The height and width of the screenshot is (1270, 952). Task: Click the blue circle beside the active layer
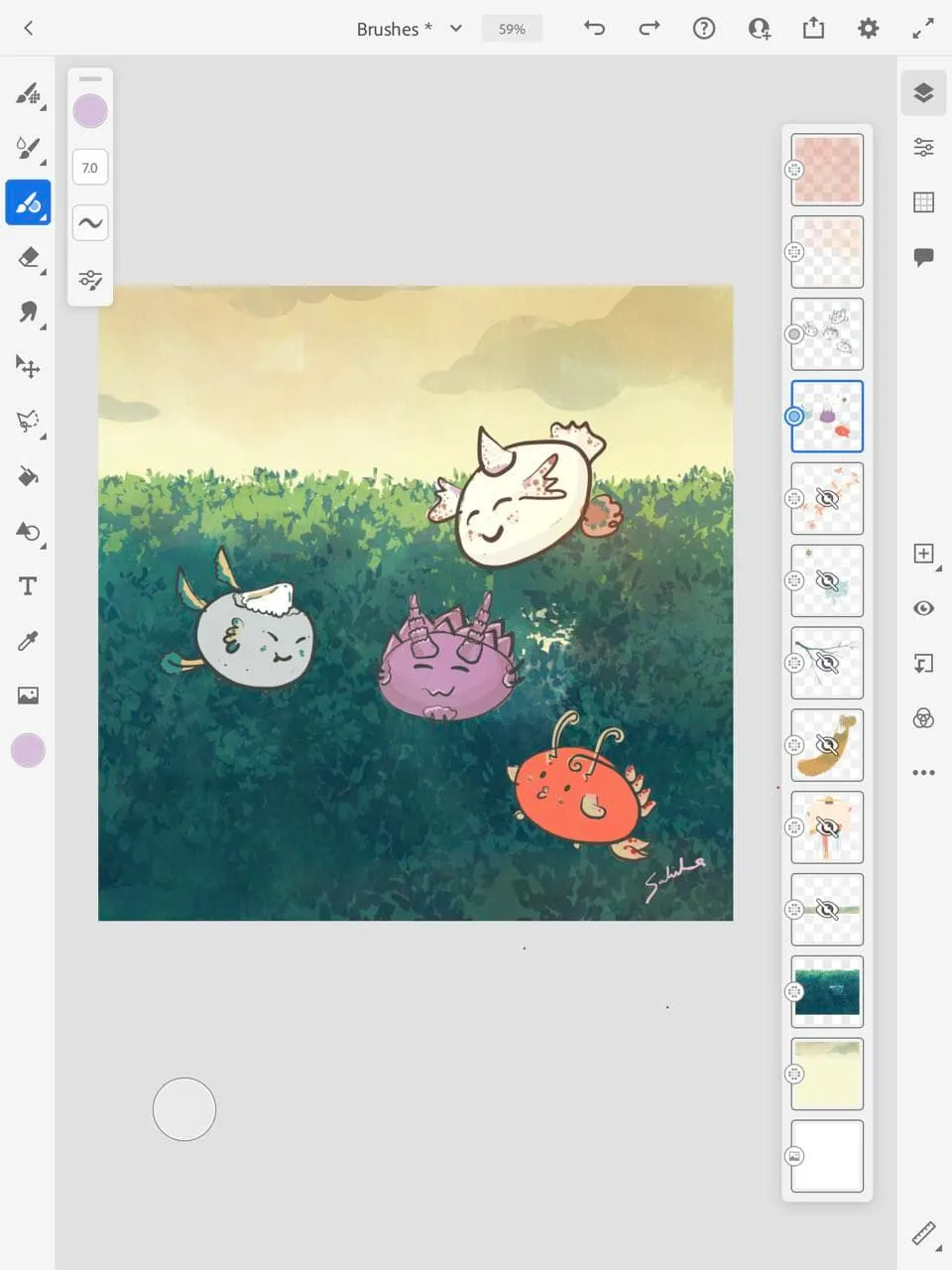794,417
